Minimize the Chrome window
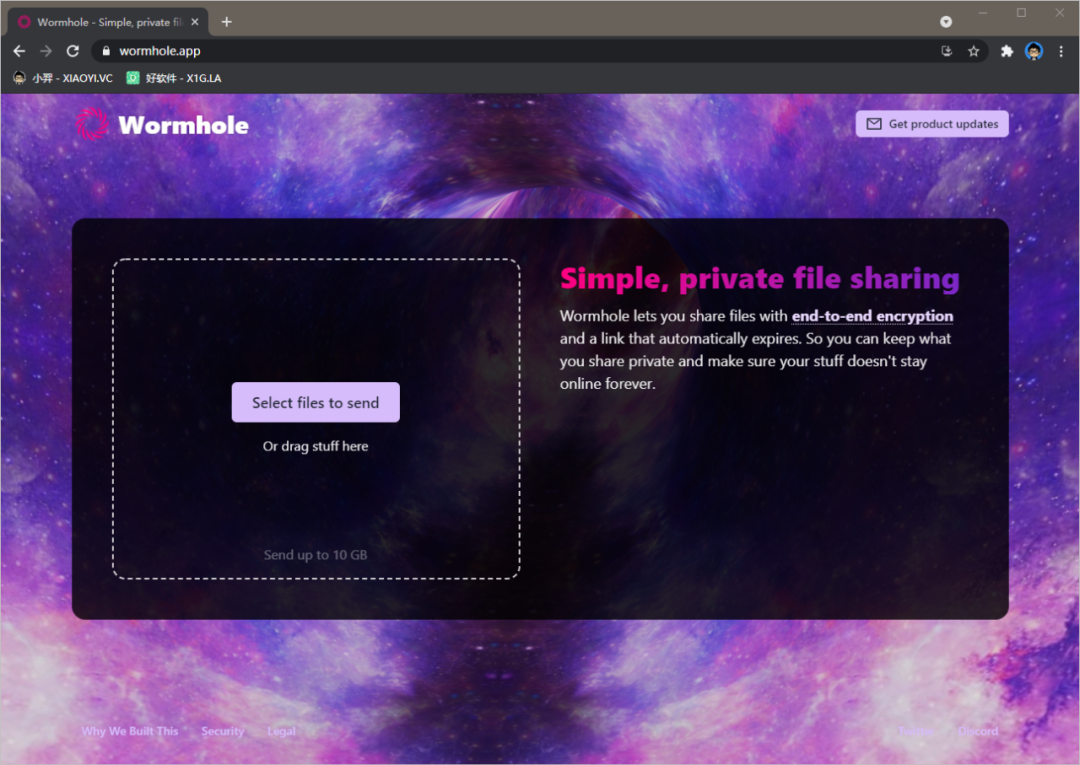The image size is (1080, 765). (x=983, y=12)
